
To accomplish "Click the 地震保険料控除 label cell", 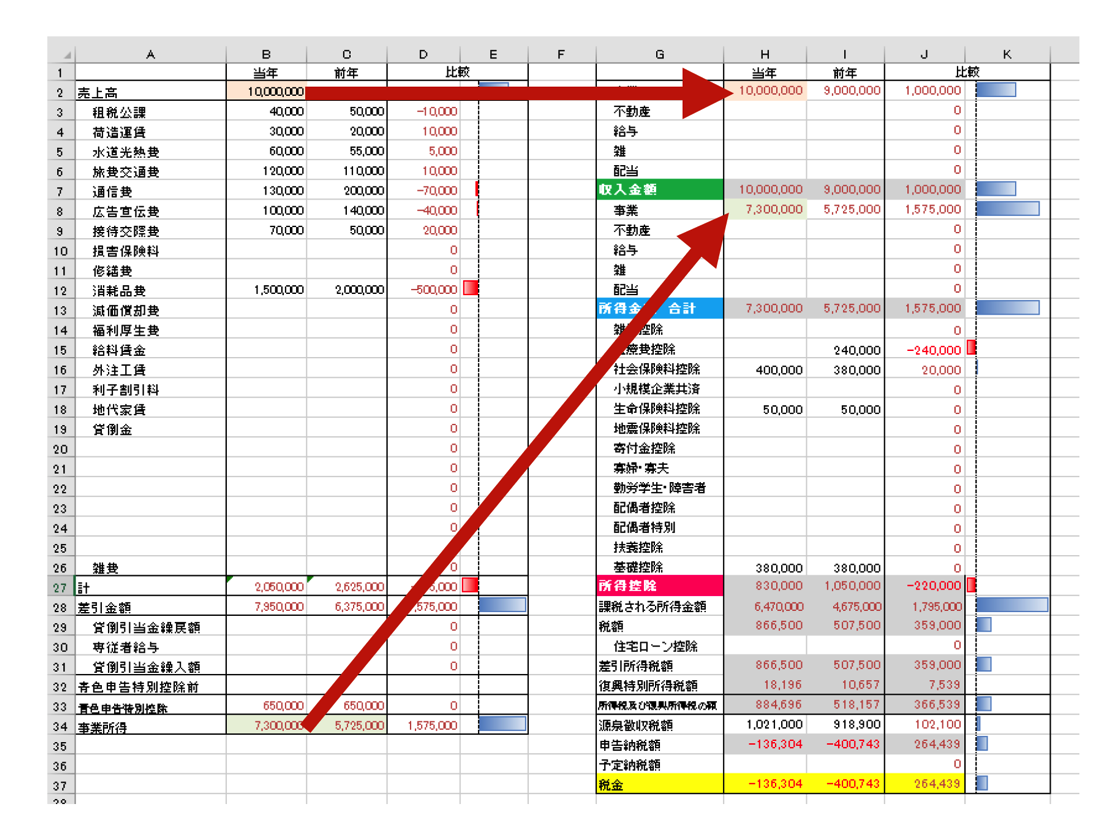I will [x=660, y=429].
